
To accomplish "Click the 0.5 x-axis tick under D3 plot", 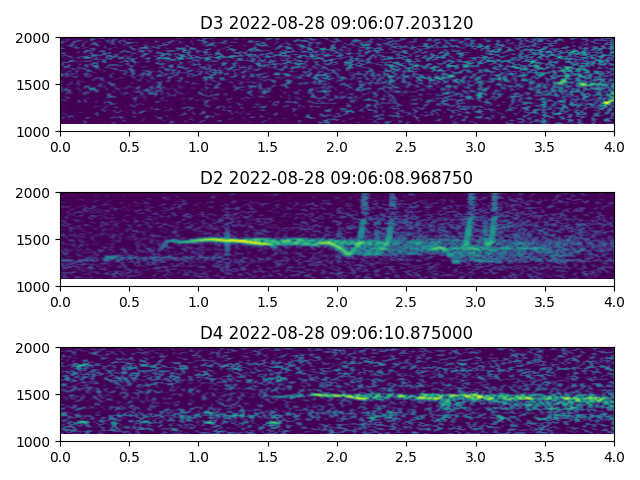I will pos(129,146).
